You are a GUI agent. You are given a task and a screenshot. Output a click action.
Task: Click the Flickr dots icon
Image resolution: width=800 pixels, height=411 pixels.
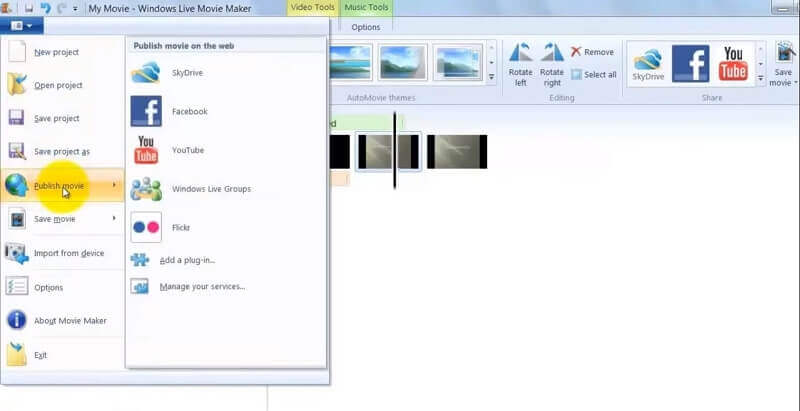click(146, 227)
